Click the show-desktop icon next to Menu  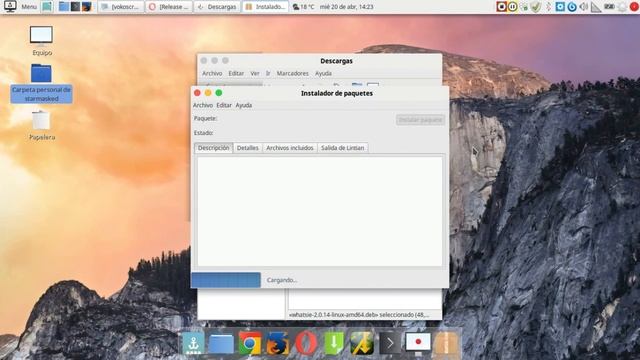tap(47, 7)
